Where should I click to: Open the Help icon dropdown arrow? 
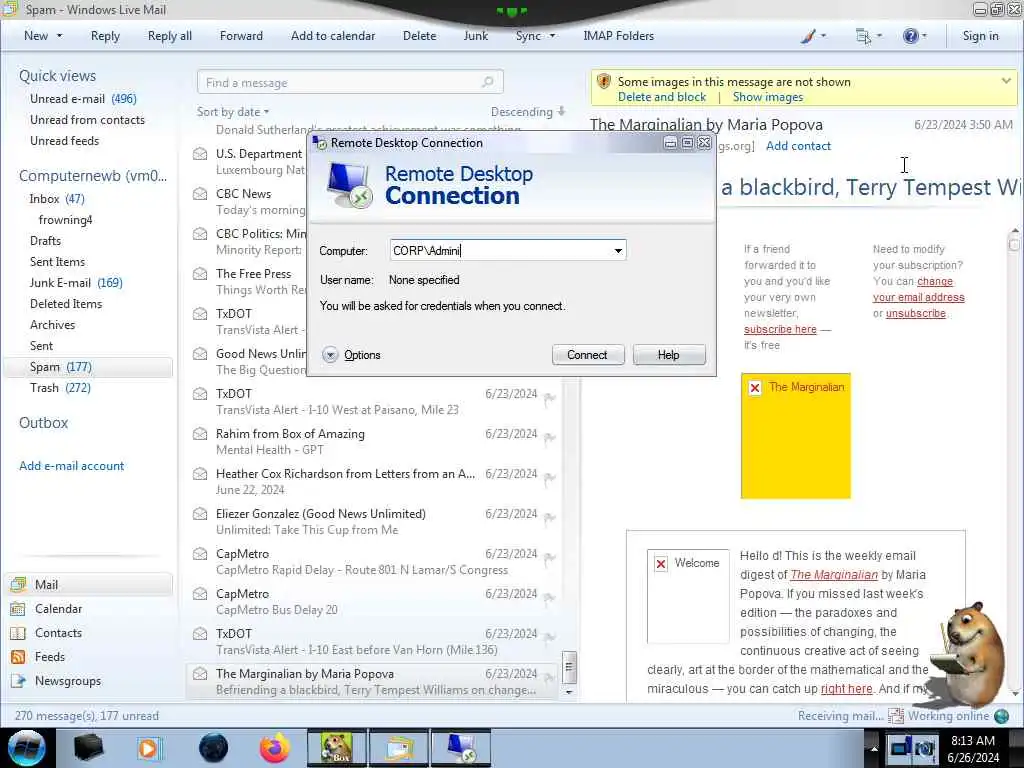[924, 36]
